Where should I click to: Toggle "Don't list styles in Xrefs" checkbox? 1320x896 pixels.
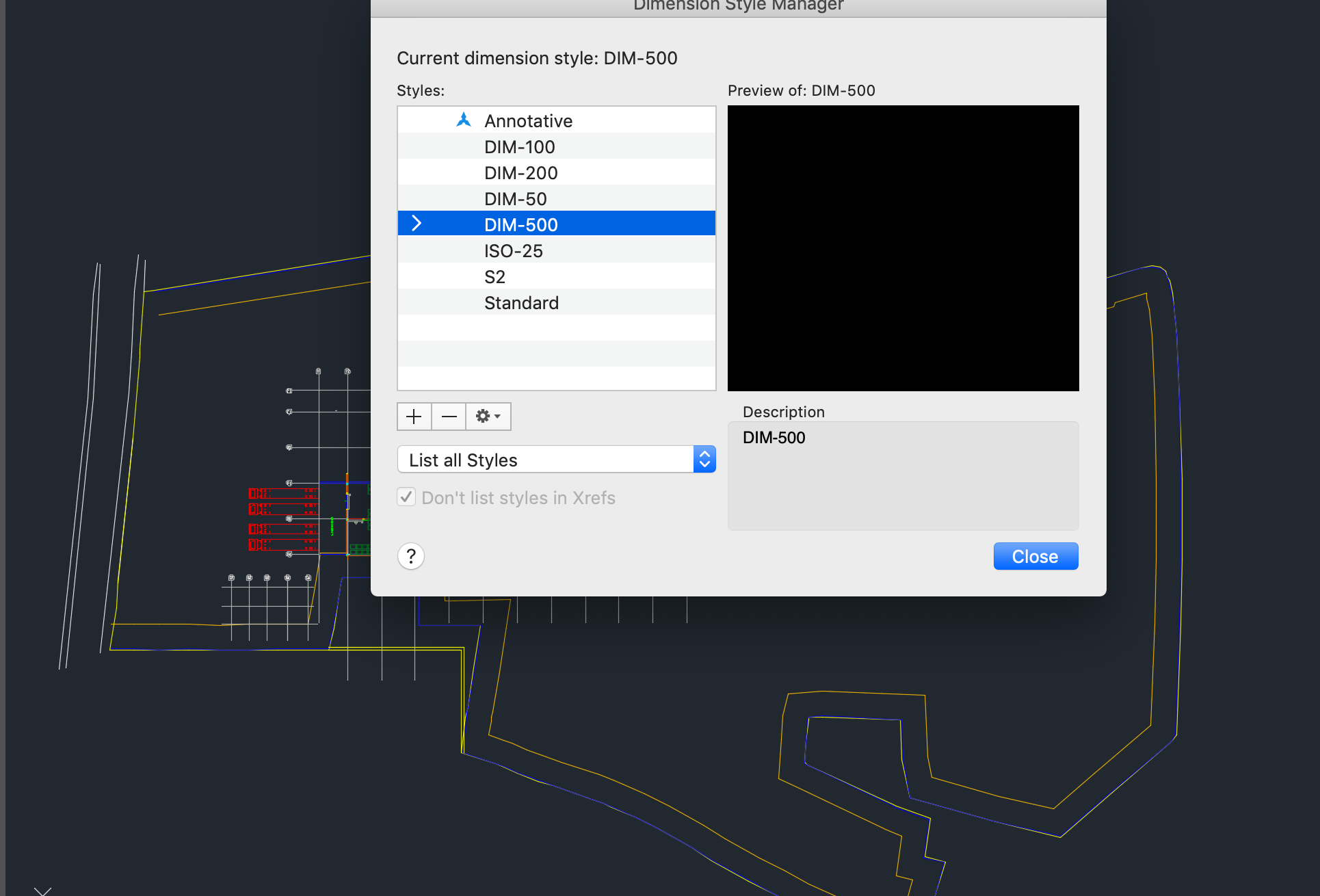click(406, 497)
